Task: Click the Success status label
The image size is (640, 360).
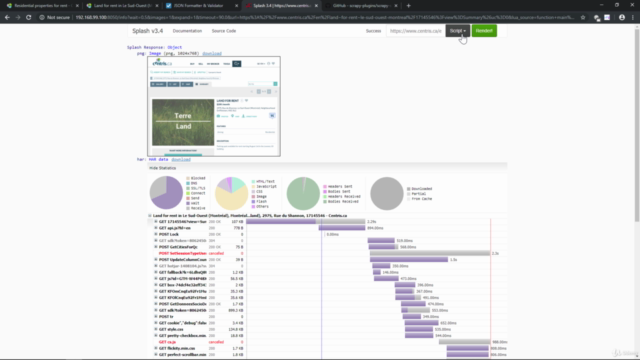Action: tap(373, 31)
